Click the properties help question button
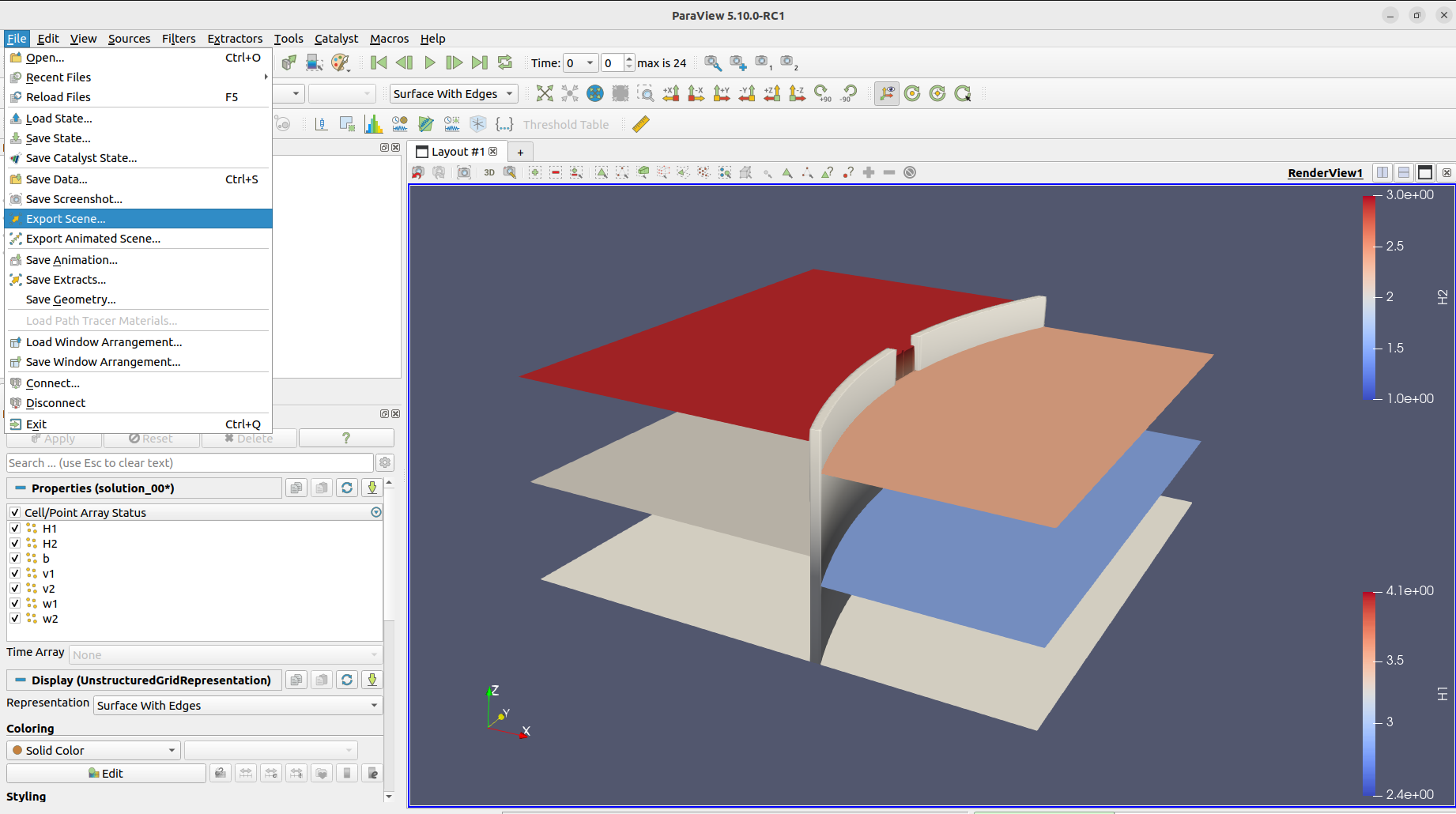 (x=346, y=438)
